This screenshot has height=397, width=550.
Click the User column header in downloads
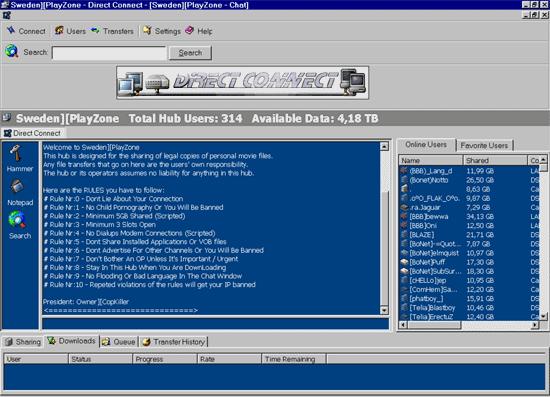(36, 359)
